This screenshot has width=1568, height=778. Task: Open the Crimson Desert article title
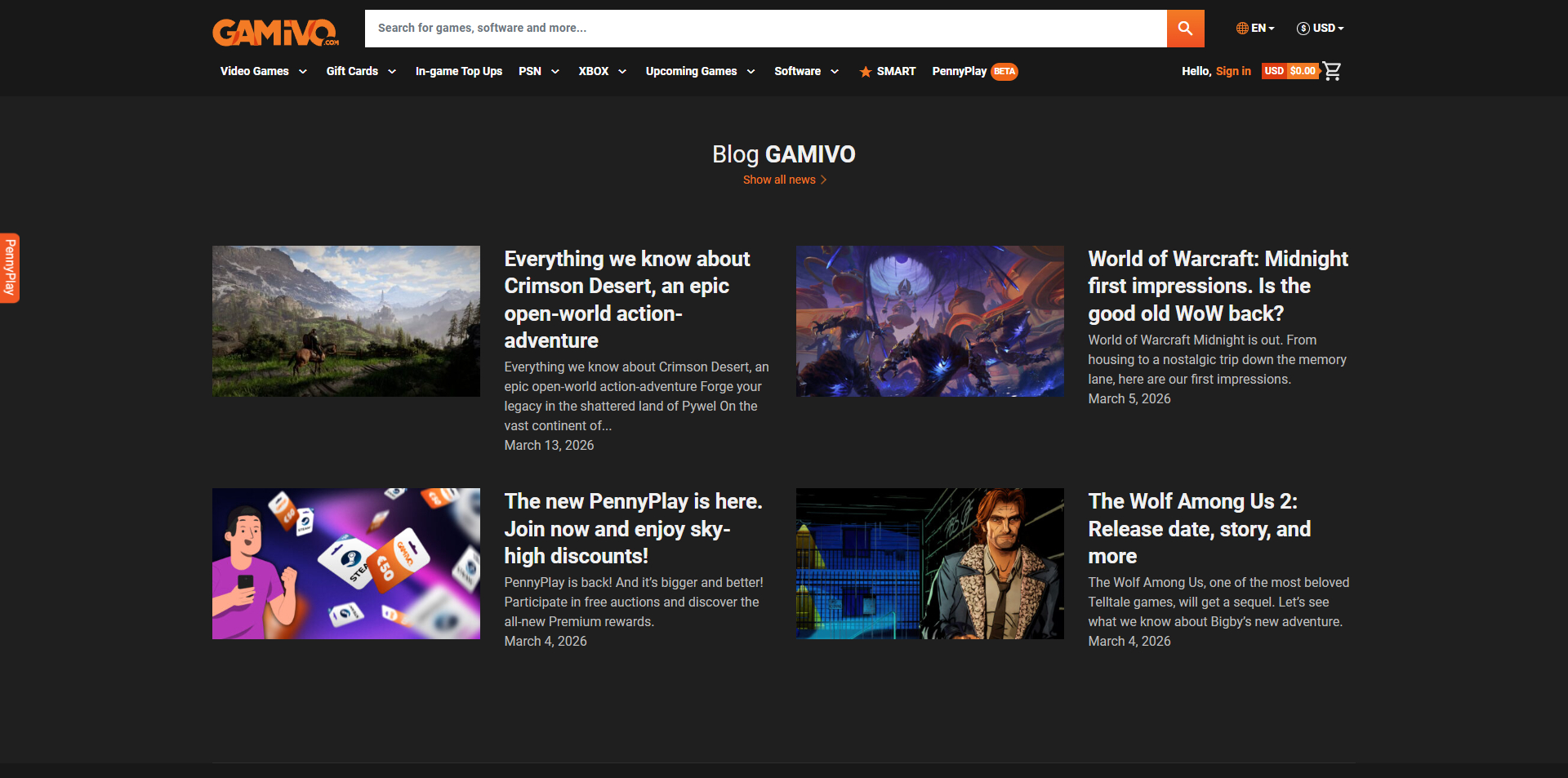[x=627, y=300]
